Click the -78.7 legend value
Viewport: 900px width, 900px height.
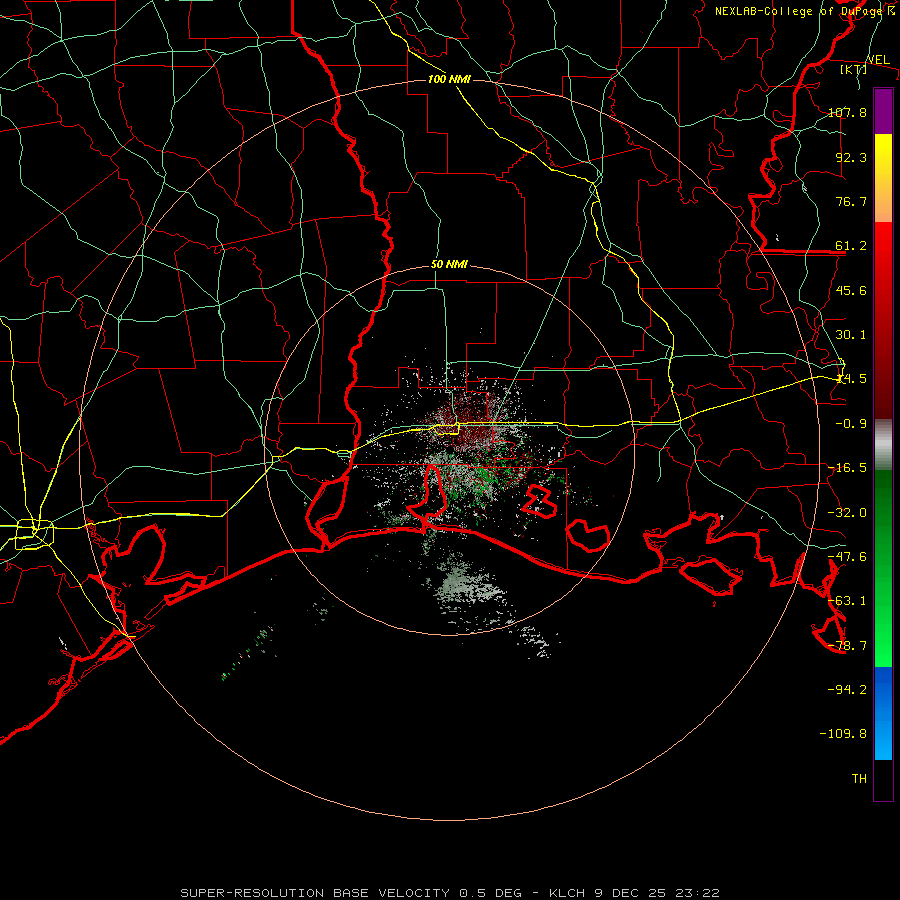(847, 646)
